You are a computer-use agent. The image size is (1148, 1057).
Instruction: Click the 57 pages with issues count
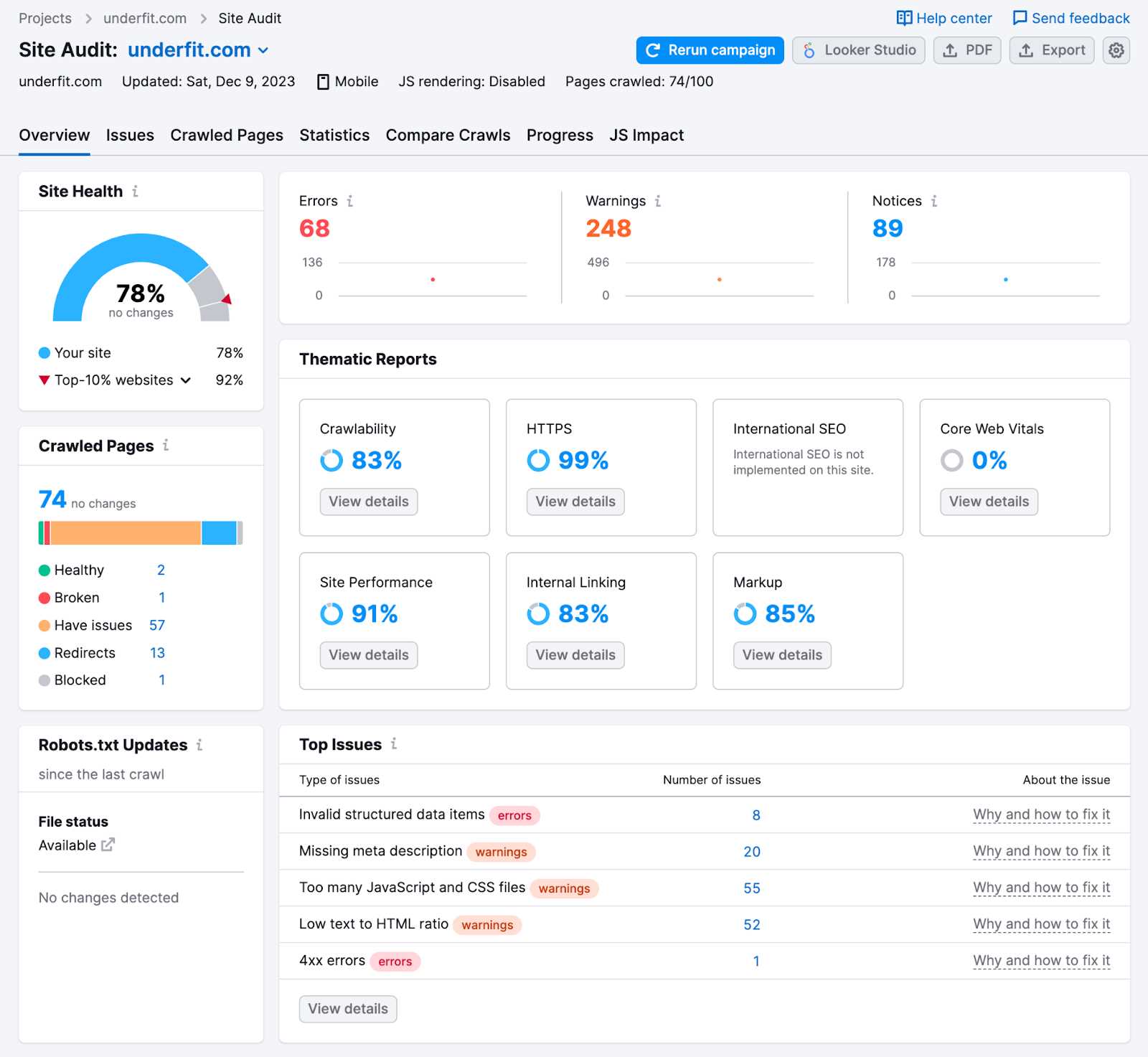[157, 626]
